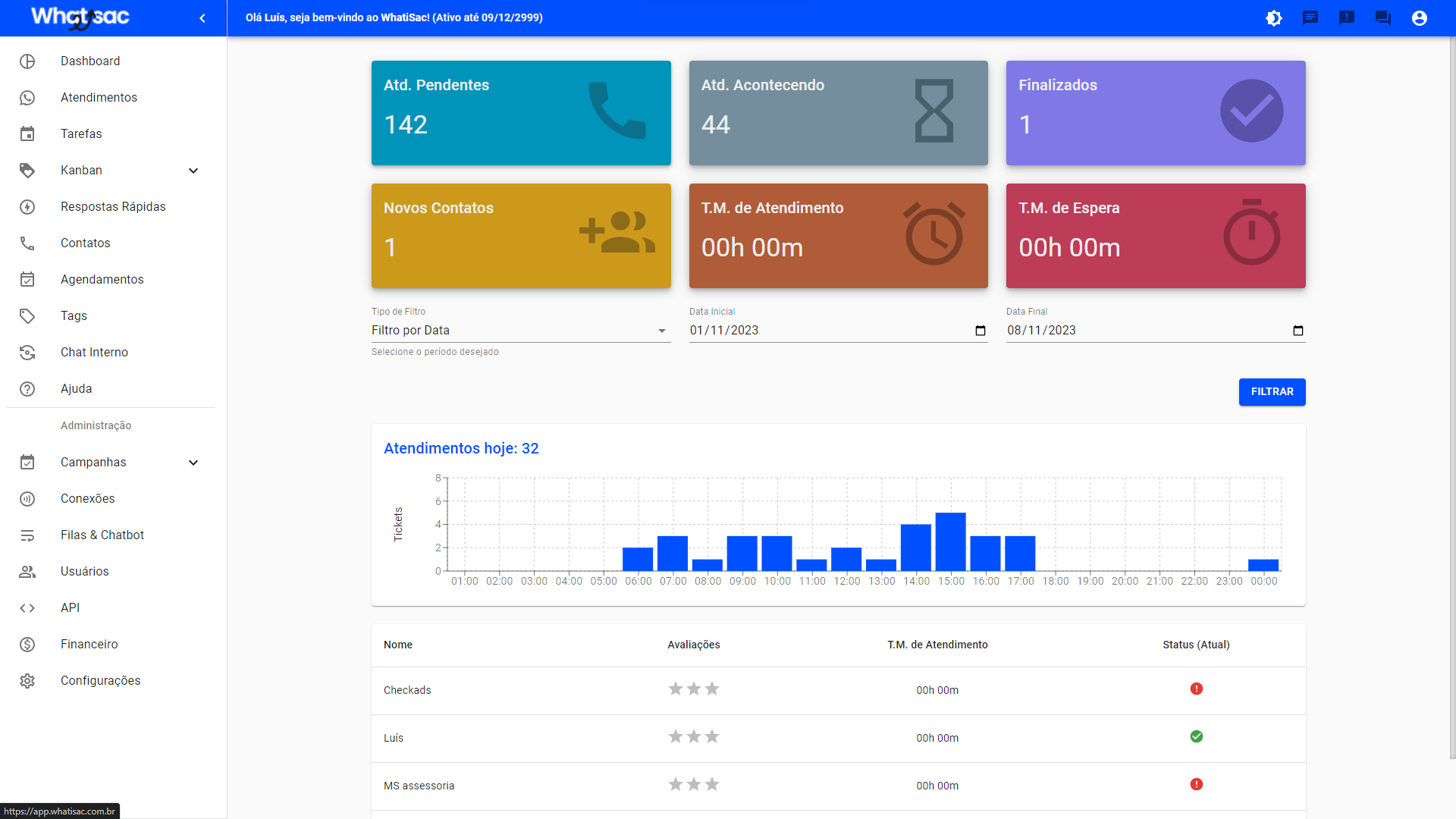Click the star rating in Checkads row
The height and width of the screenshot is (819, 1456).
[x=694, y=689]
